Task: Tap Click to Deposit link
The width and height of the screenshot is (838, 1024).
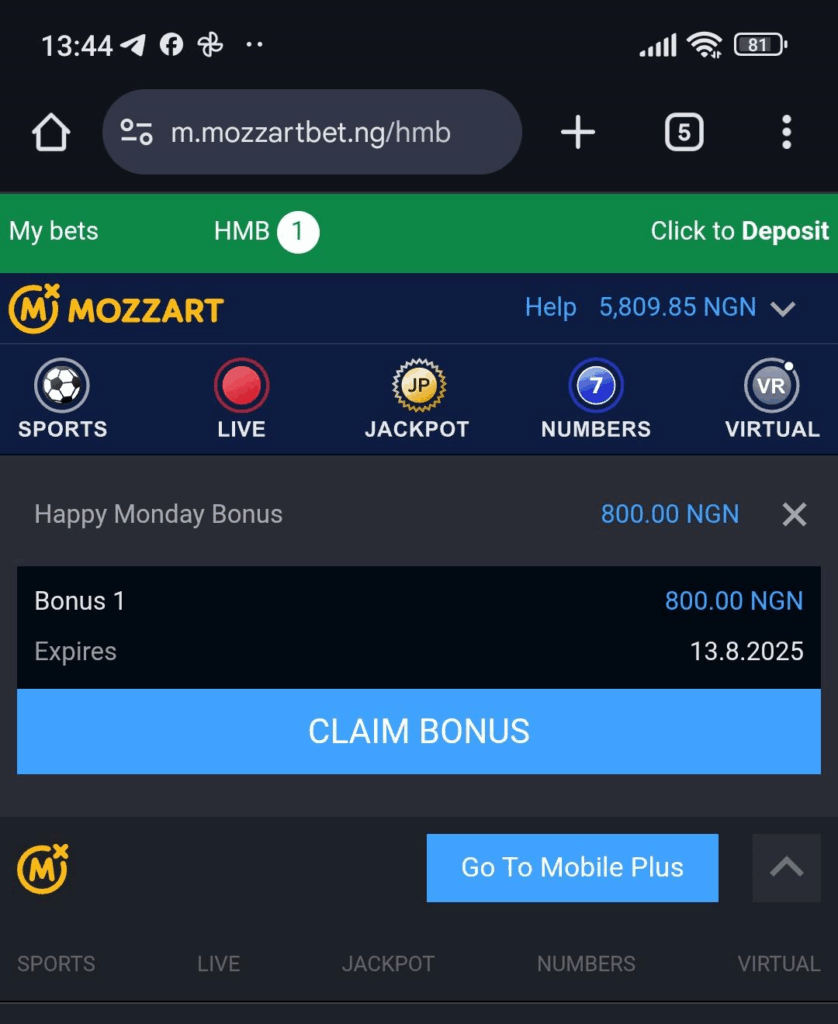Action: (739, 231)
